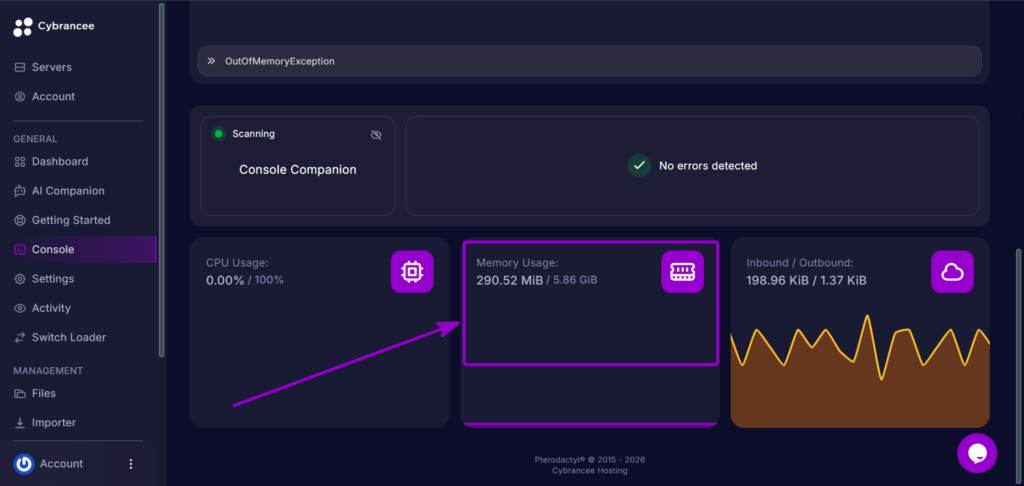Click the 198.96 KiB / 1.37 KiB value

tap(807, 280)
